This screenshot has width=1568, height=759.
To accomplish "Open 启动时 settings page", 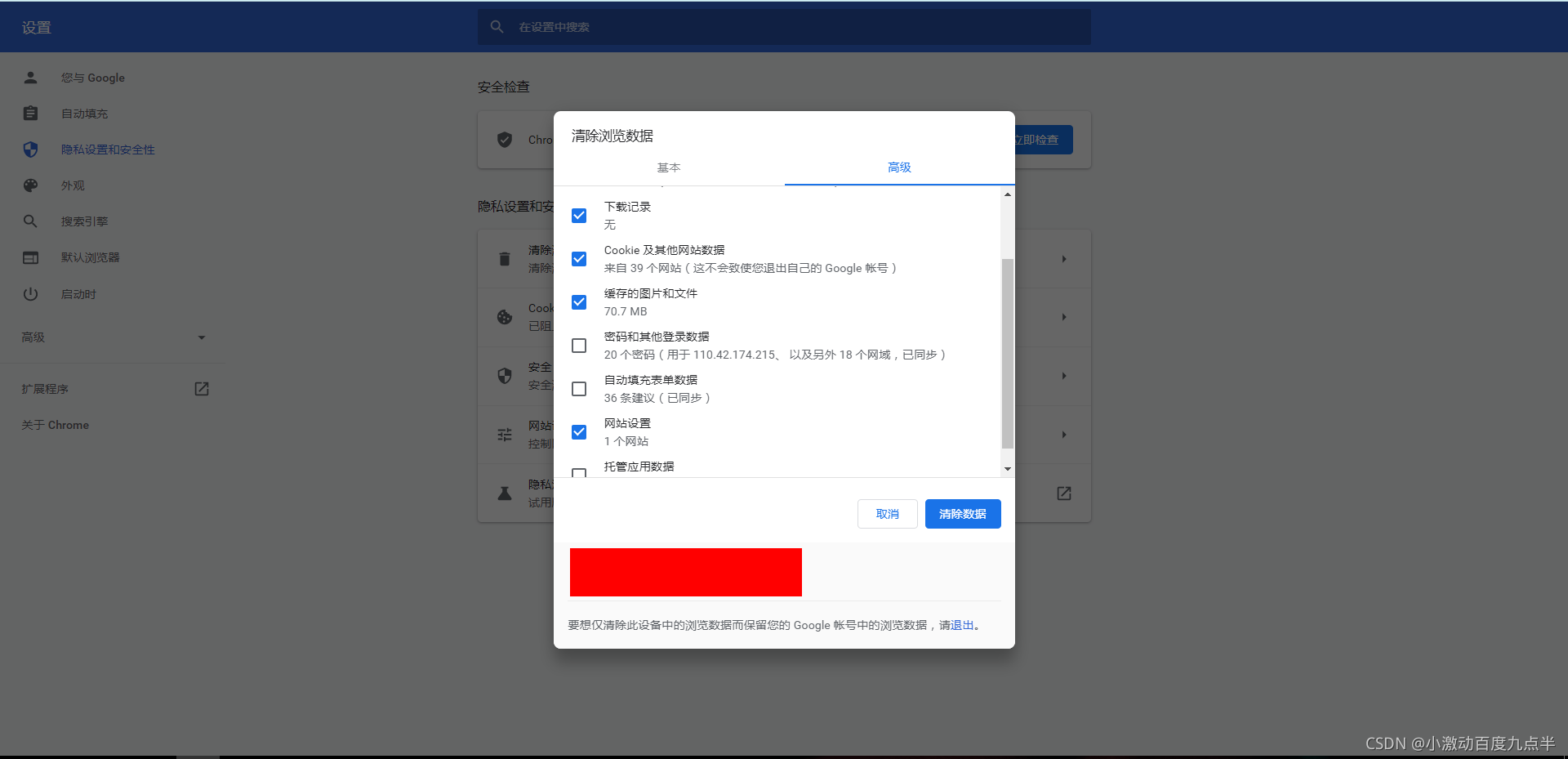I will [78, 294].
